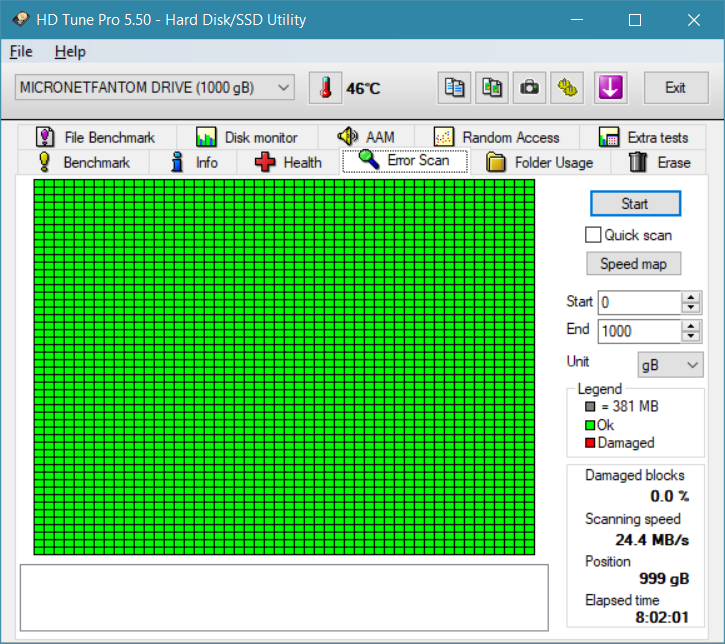Click the empty log box below the grid
This screenshot has height=644, width=725.
[x=284, y=597]
